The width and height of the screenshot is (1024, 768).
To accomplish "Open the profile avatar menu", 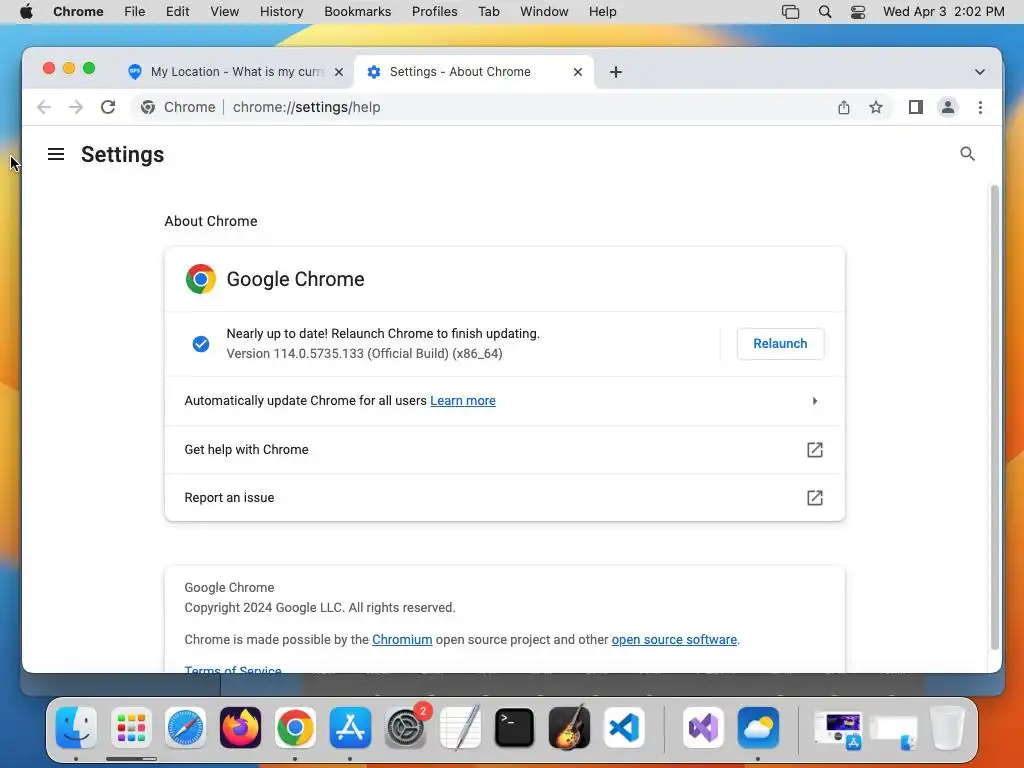I will coord(948,107).
